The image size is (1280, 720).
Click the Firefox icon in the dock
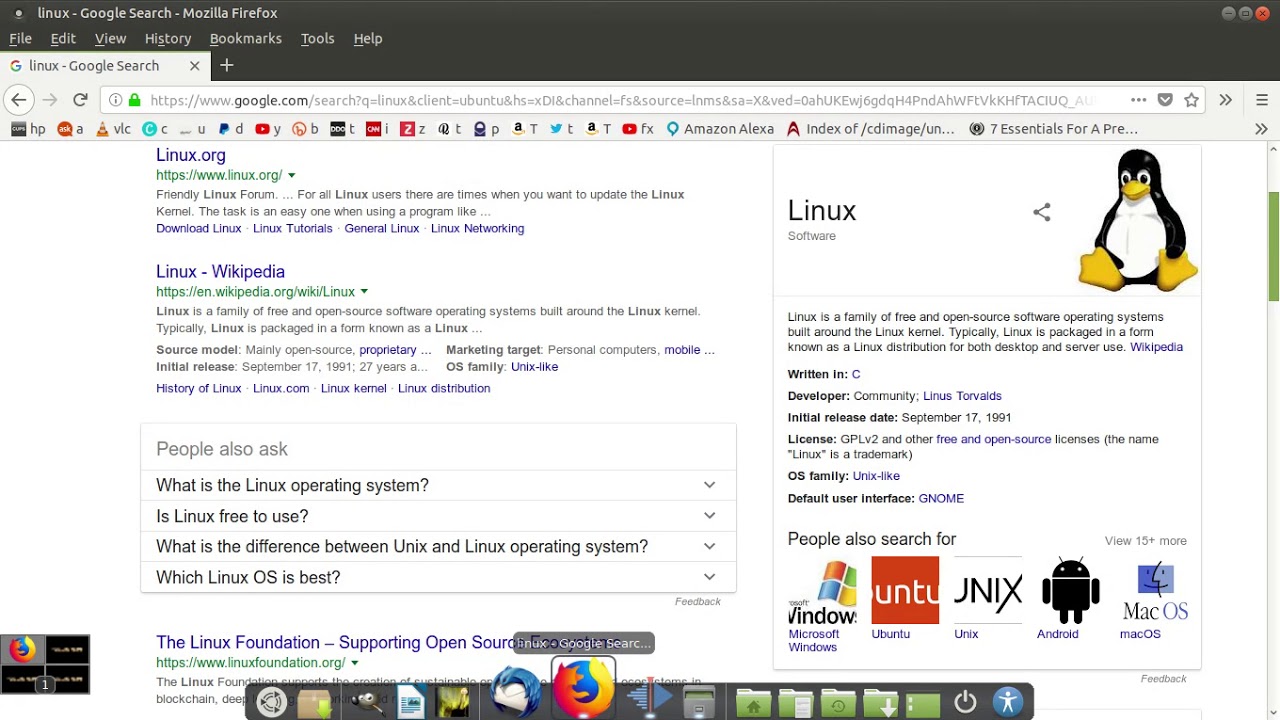(x=583, y=688)
